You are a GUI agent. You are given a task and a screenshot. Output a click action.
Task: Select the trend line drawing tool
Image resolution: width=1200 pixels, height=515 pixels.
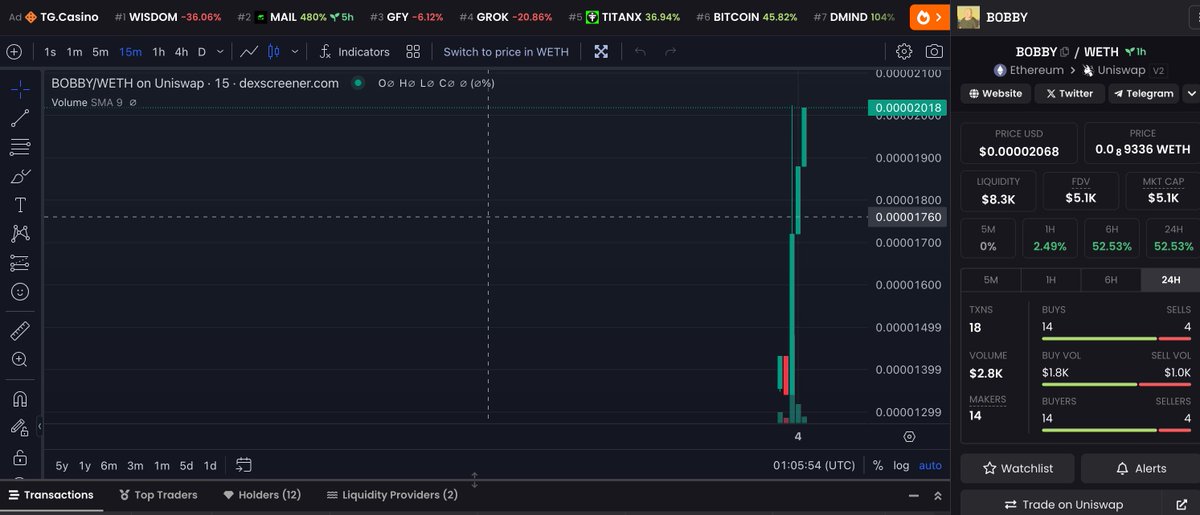[20, 118]
